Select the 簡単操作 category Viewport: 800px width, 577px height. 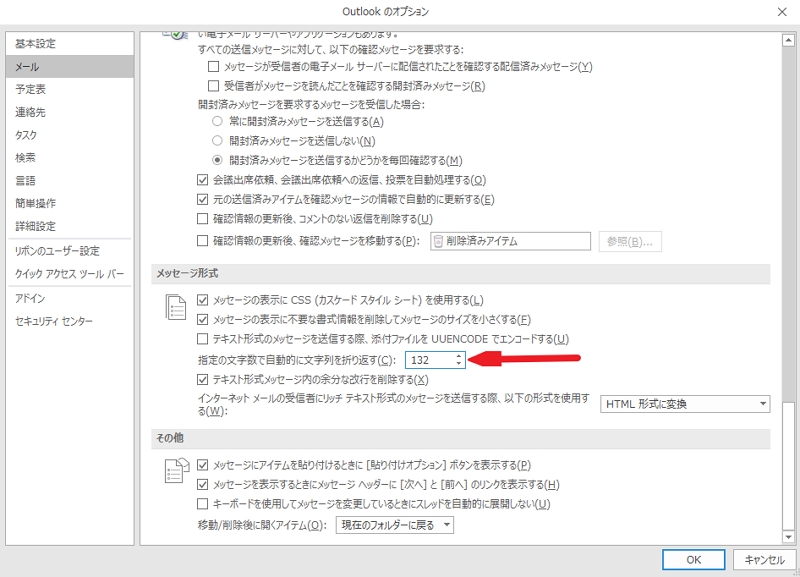(x=69, y=203)
